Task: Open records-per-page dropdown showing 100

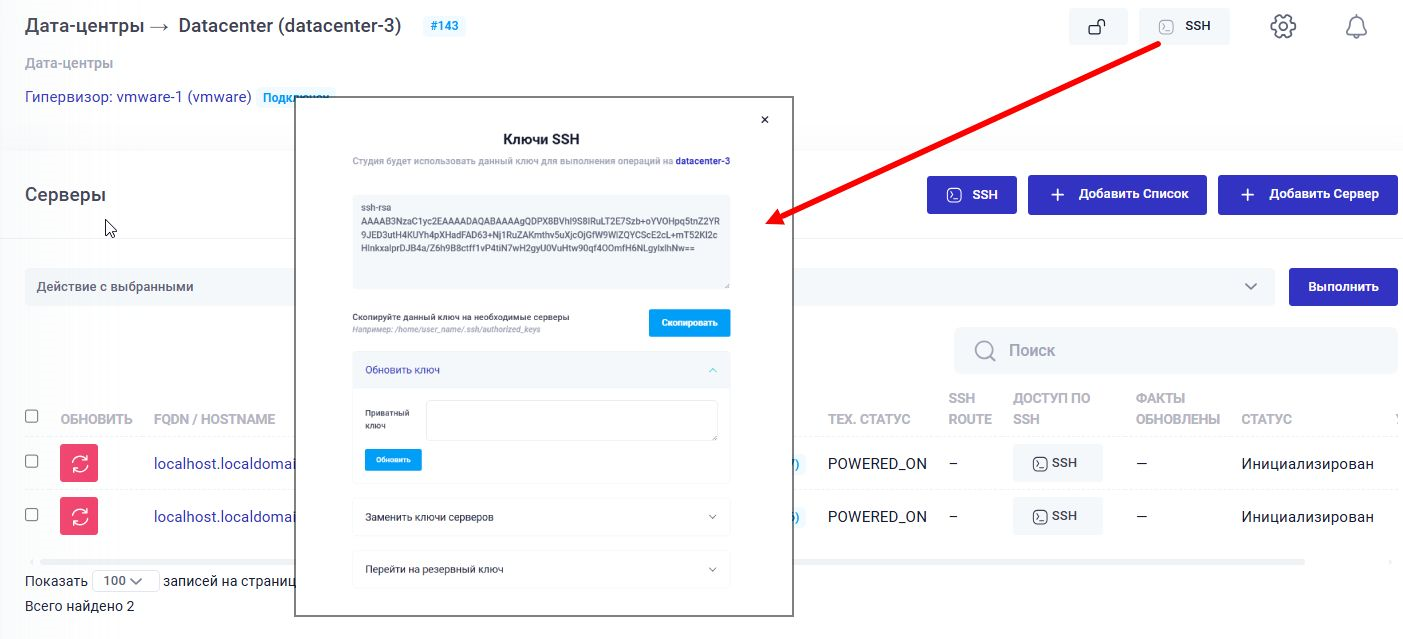Action: [125, 581]
